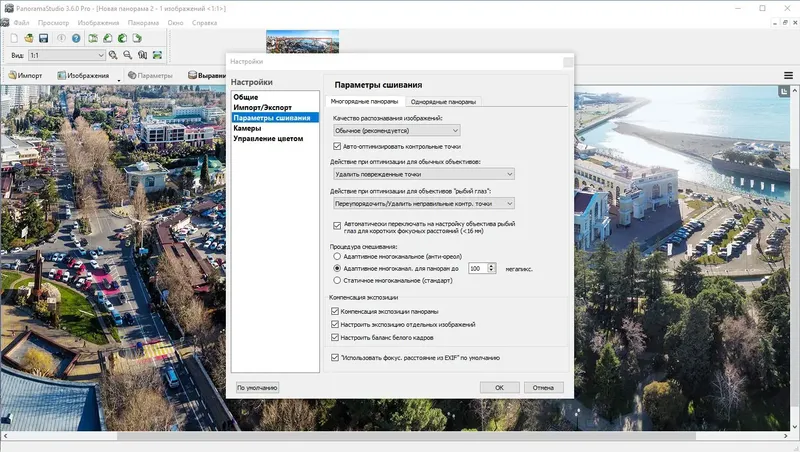Click the zoom in magnifier icon

(x=113, y=55)
